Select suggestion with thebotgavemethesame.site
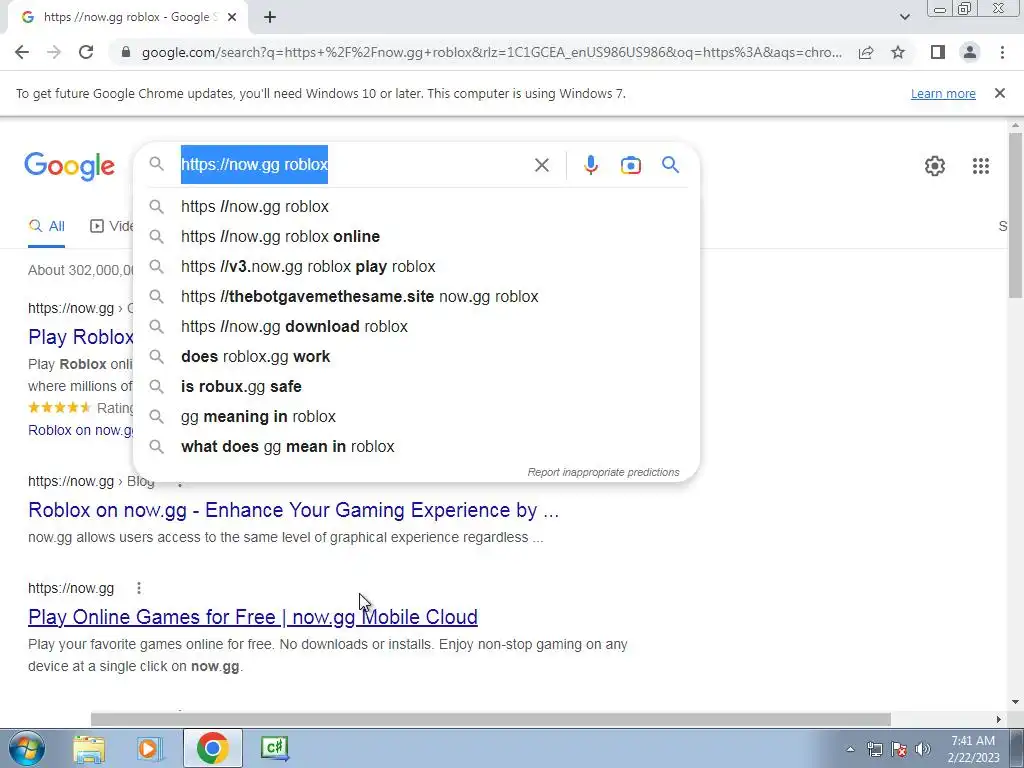 click(417, 296)
